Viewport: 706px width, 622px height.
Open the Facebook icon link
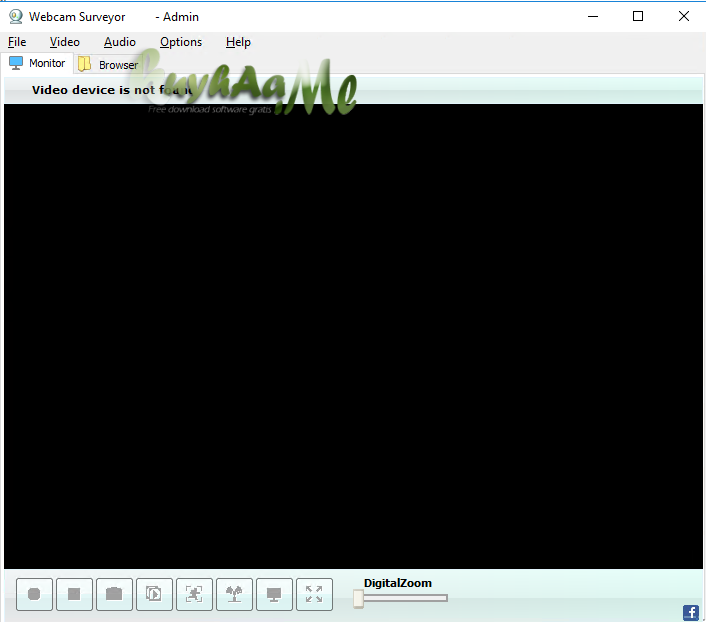(x=691, y=613)
